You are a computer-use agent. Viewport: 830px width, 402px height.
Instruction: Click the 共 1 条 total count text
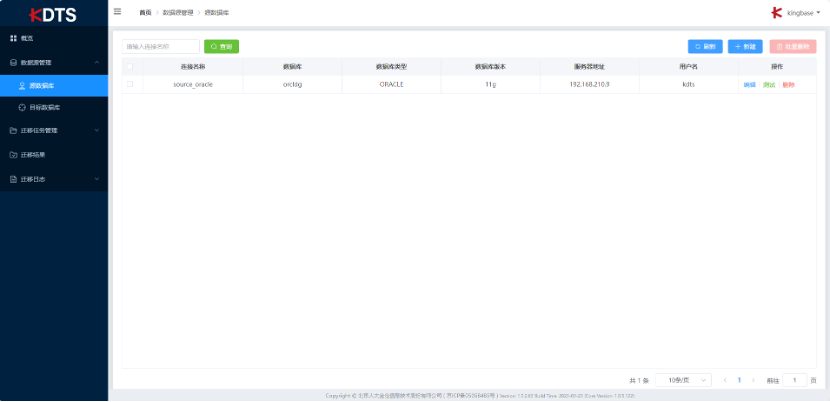[639, 380]
